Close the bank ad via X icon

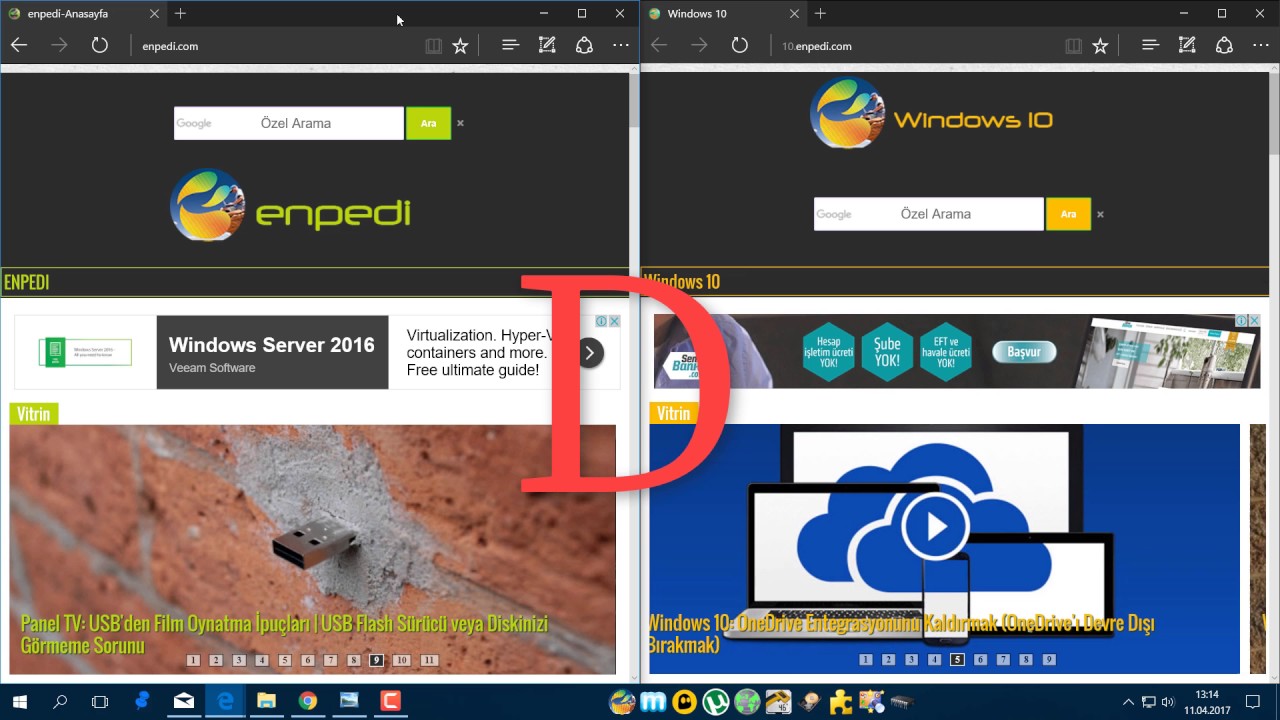point(1255,320)
